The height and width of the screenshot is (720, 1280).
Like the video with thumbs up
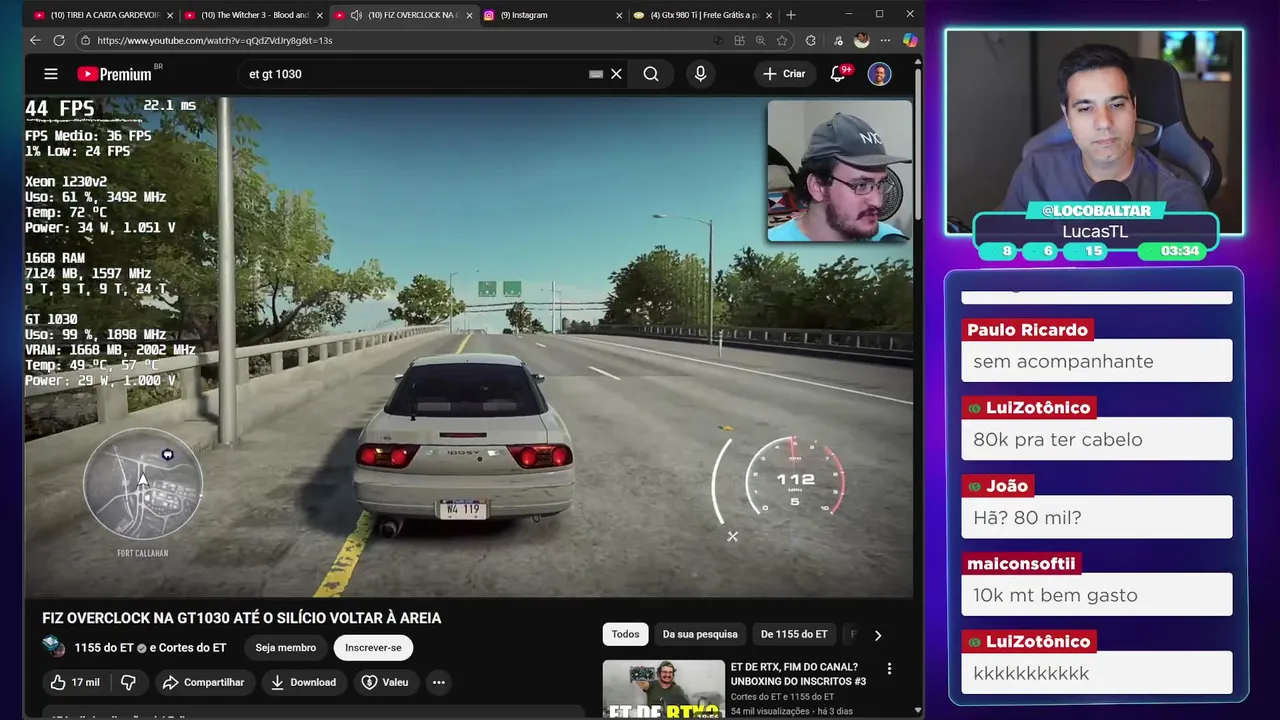click(x=76, y=682)
